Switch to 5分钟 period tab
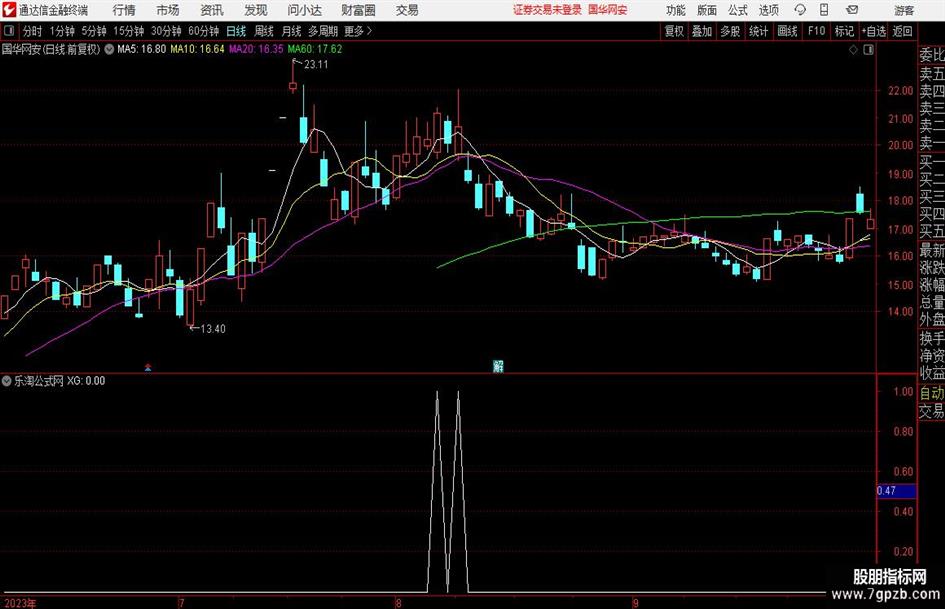945x609 pixels. pos(94,31)
